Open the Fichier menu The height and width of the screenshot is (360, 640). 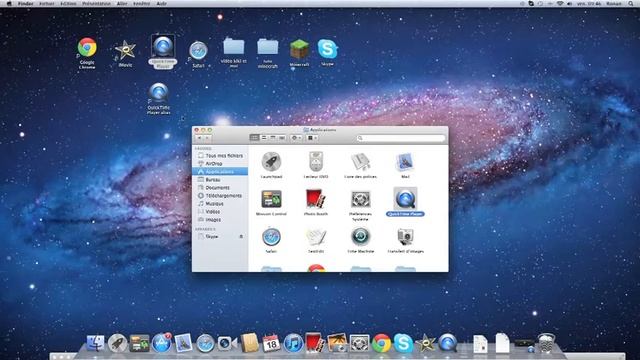[47, 4]
